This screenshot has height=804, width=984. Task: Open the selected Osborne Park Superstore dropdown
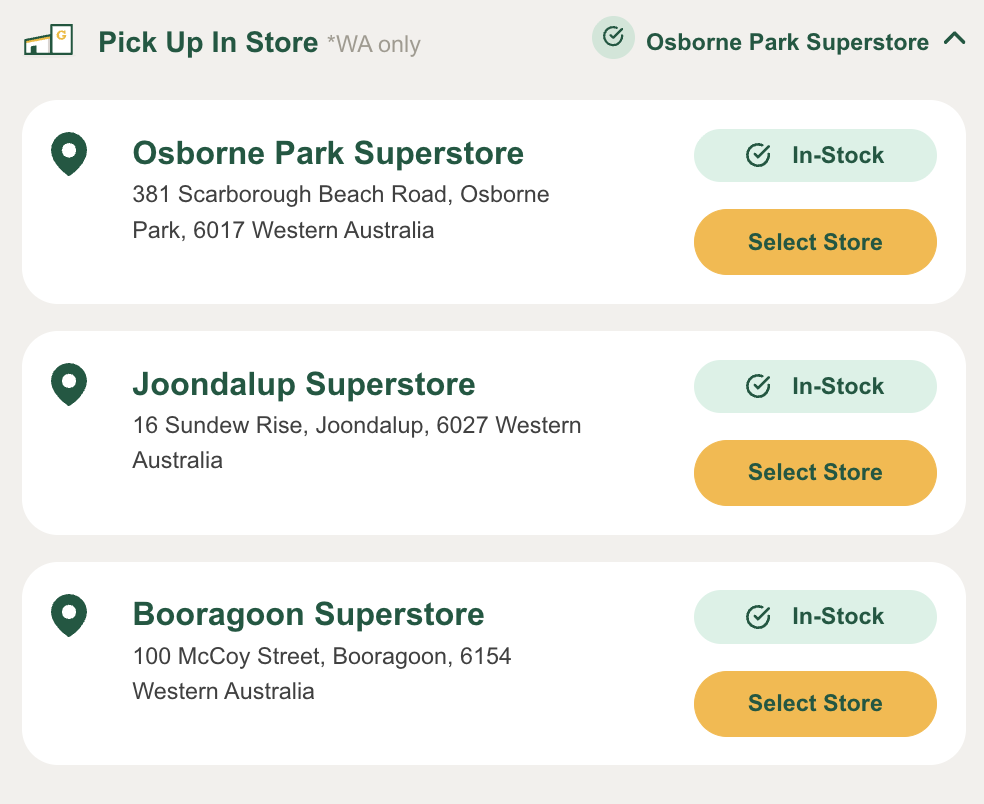[787, 42]
